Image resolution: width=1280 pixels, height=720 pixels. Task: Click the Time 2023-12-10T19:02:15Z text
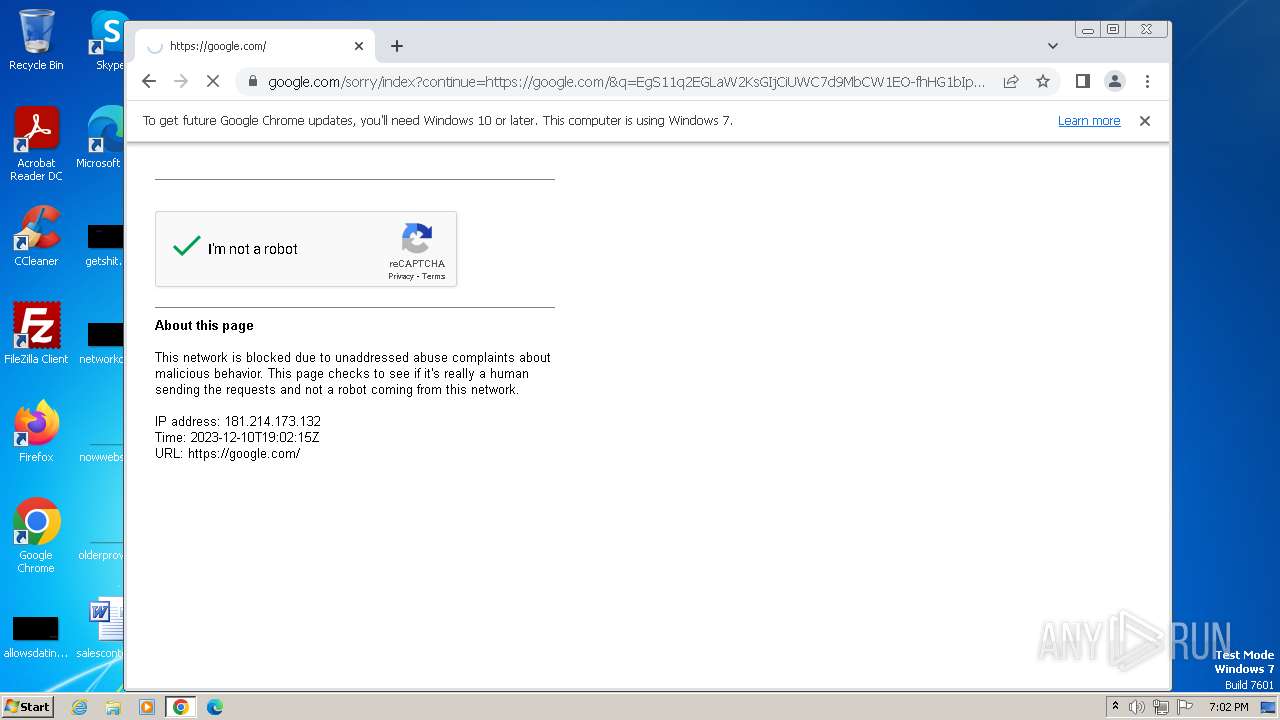click(x=237, y=438)
